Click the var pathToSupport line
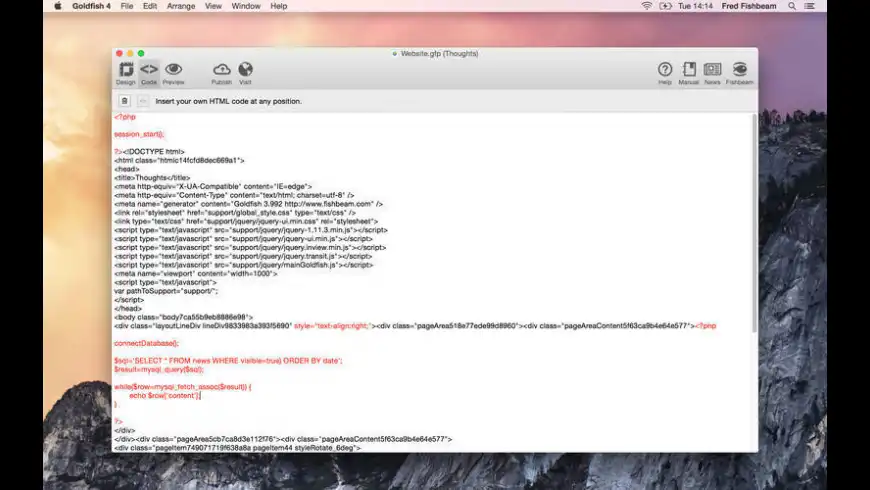 coord(166,291)
